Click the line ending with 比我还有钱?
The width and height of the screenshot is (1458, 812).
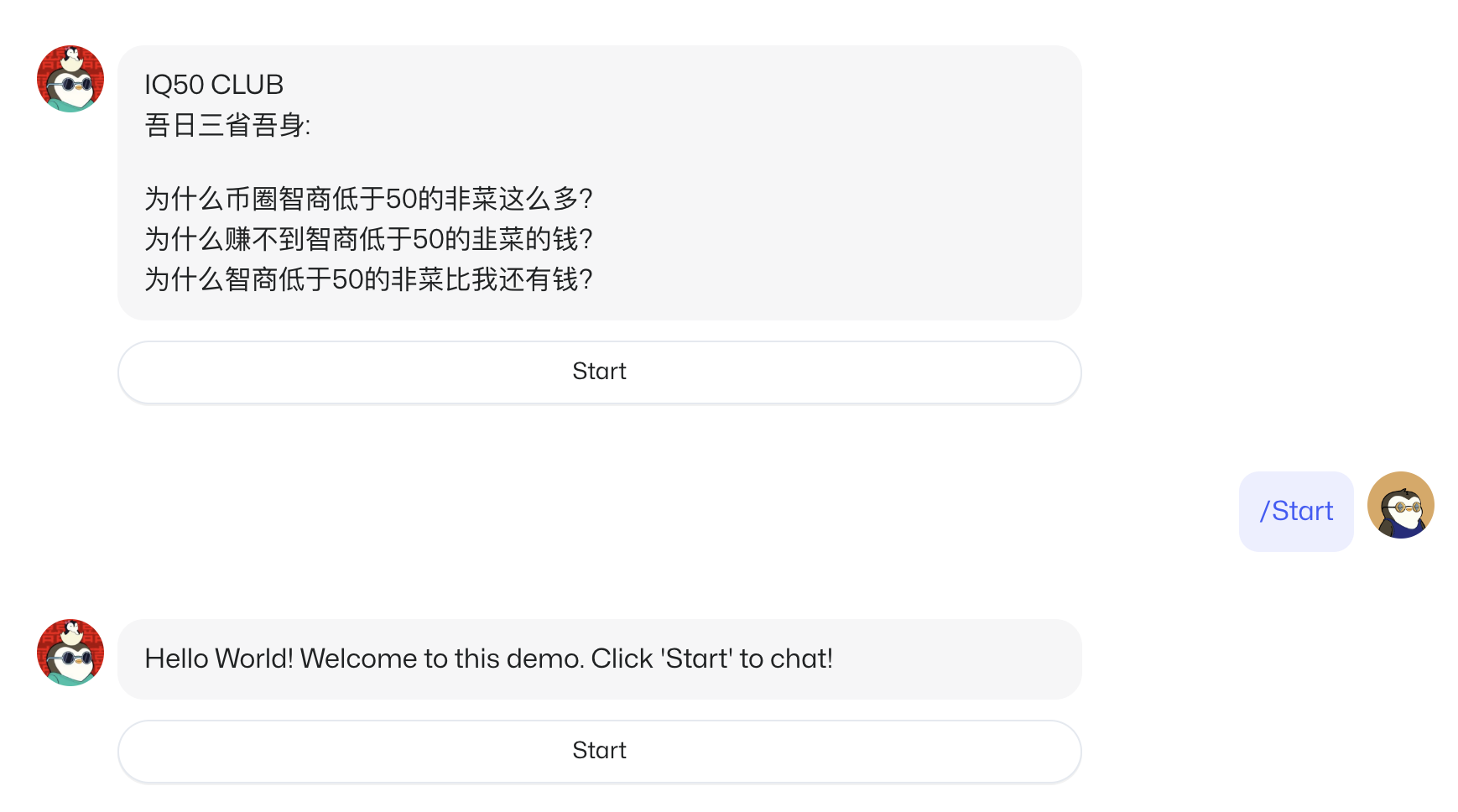tap(368, 279)
